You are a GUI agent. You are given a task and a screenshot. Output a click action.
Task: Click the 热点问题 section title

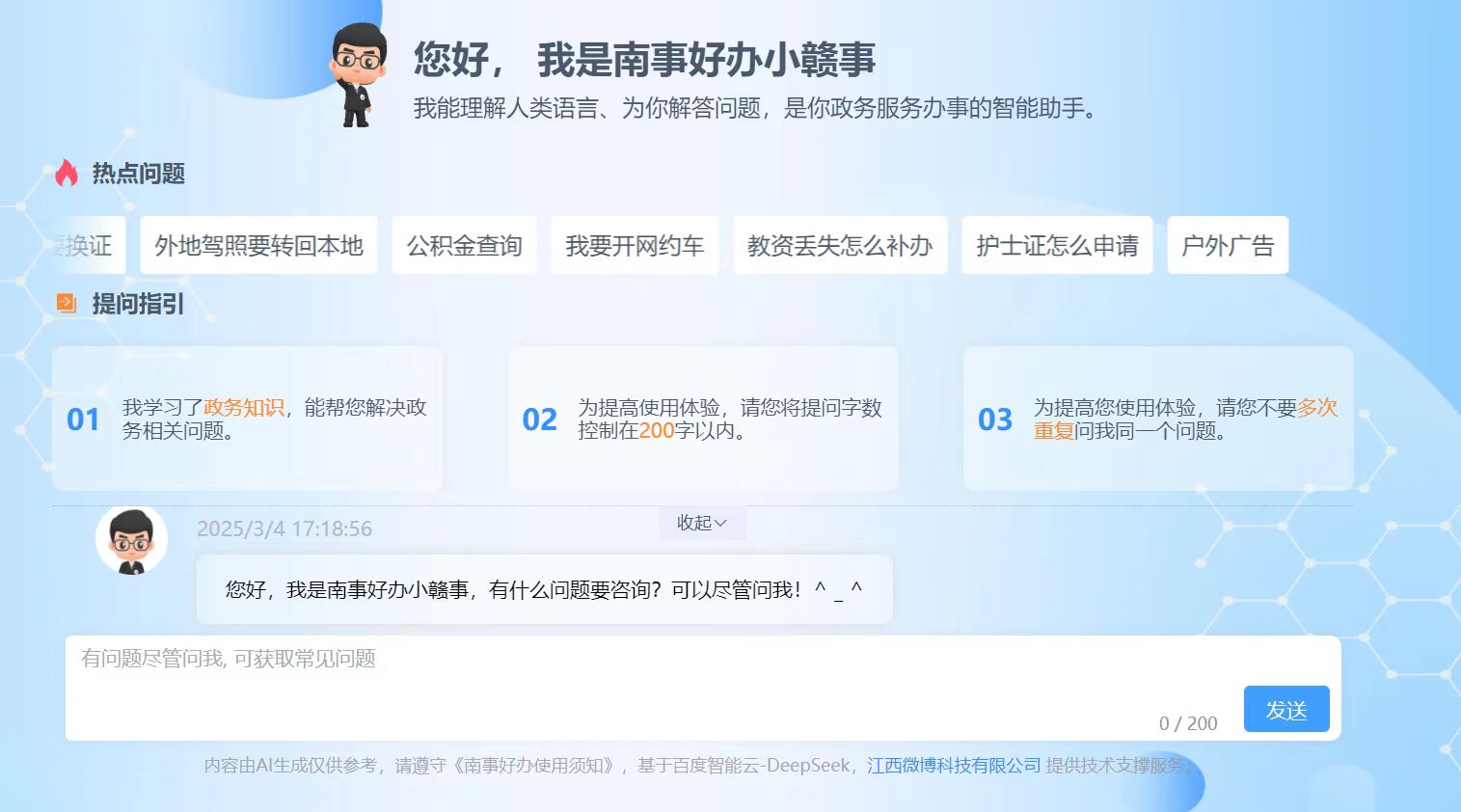coord(139,174)
